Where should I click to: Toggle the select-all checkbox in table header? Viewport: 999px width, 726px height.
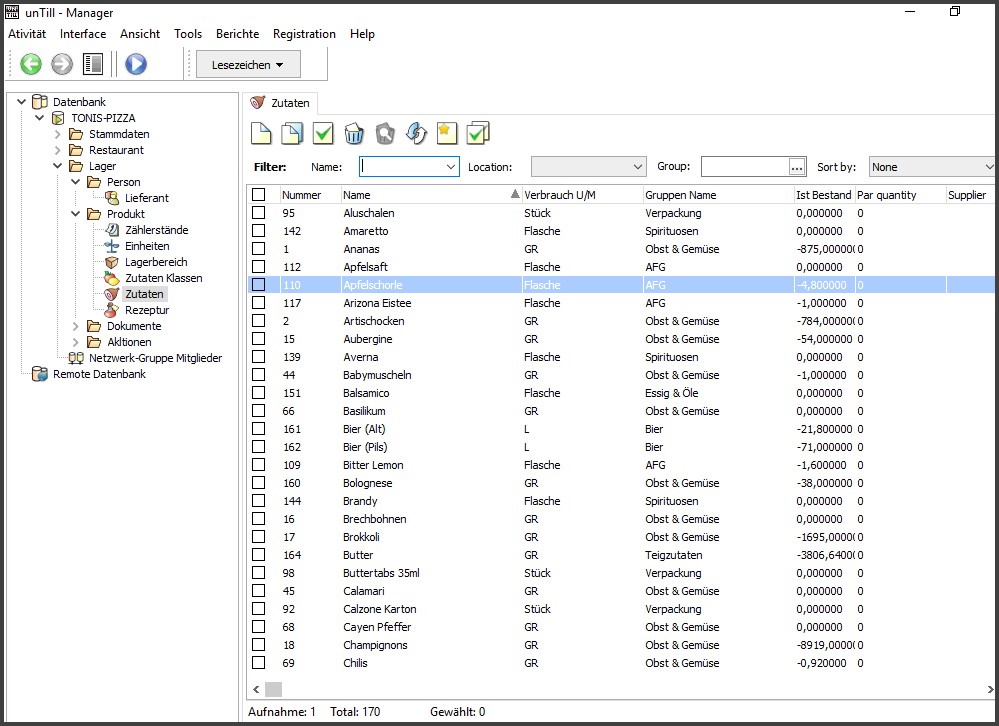pyautogui.click(x=259, y=195)
